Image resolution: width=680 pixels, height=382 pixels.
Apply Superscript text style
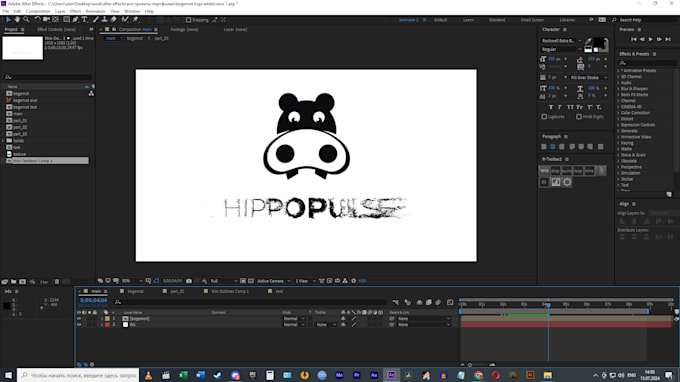point(590,107)
